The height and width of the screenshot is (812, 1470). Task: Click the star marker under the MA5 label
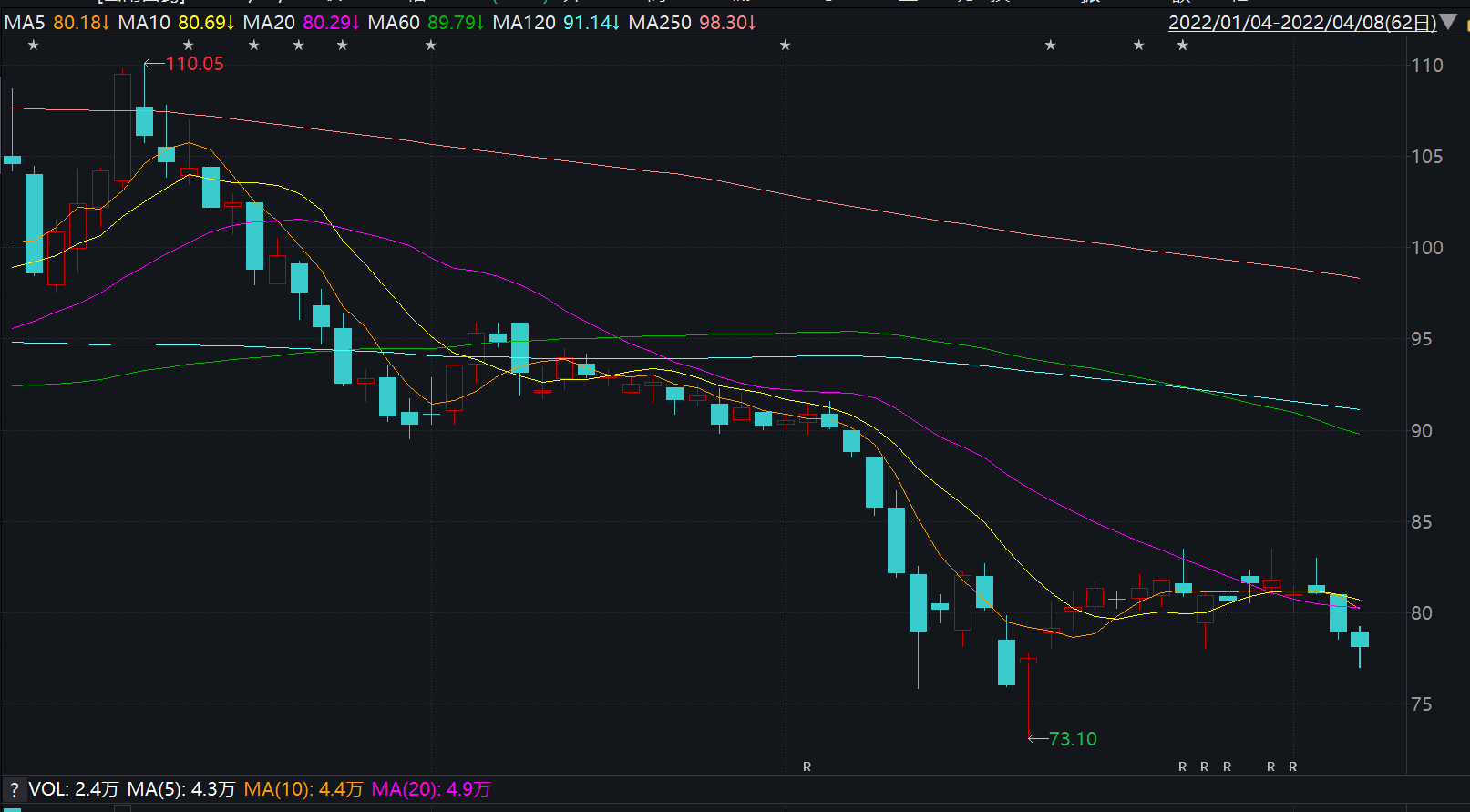[x=34, y=46]
